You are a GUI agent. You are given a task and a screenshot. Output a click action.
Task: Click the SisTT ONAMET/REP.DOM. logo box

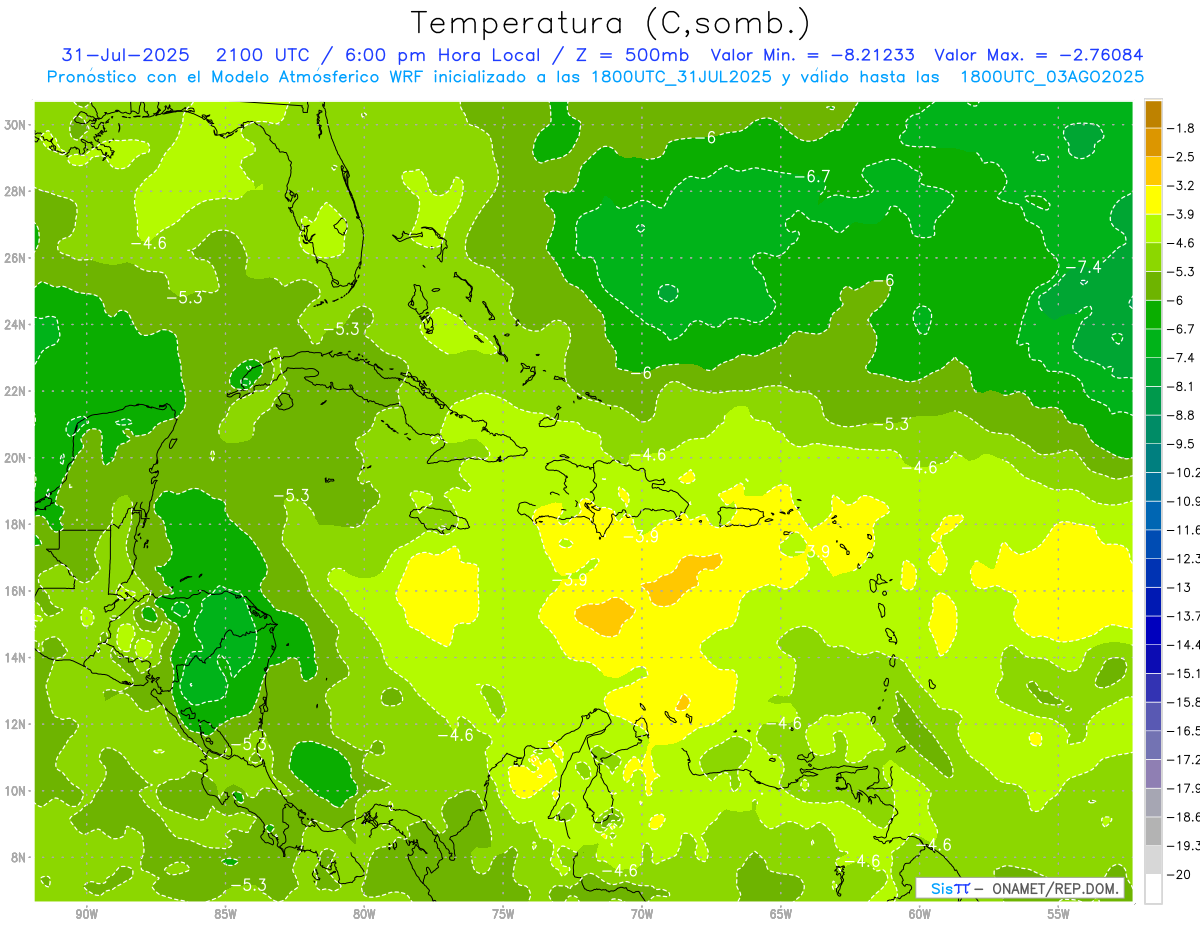tap(1020, 888)
